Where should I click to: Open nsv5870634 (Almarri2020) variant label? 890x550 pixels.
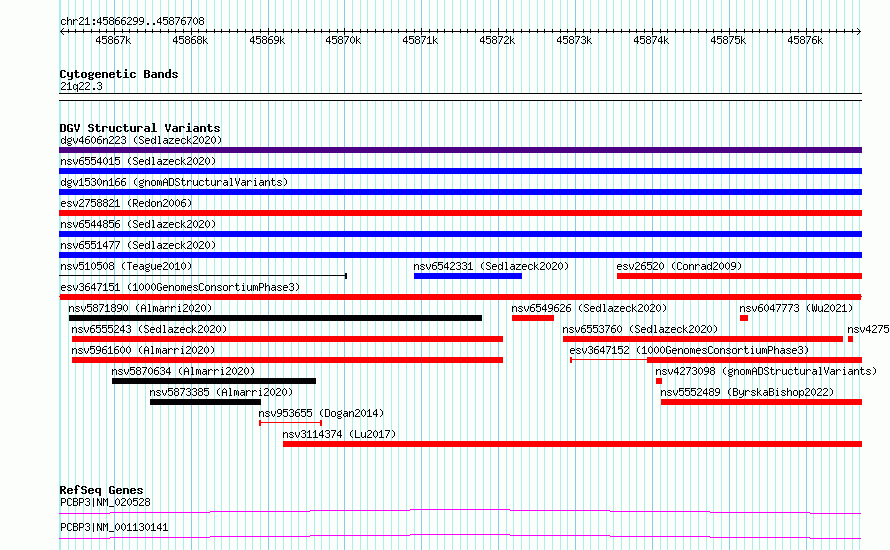[183, 371]
